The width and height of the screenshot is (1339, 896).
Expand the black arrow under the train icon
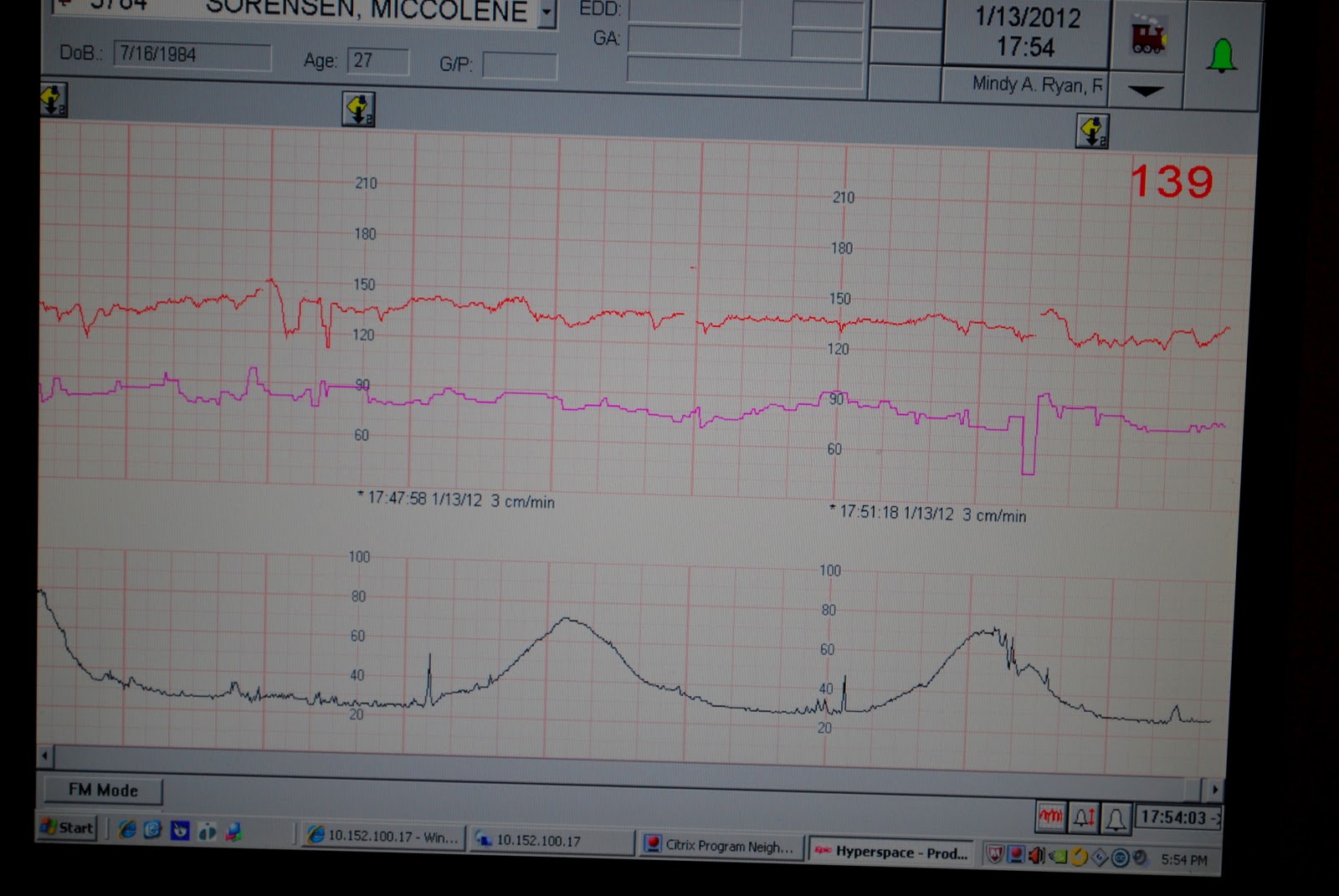click(x=1146, y=90)
